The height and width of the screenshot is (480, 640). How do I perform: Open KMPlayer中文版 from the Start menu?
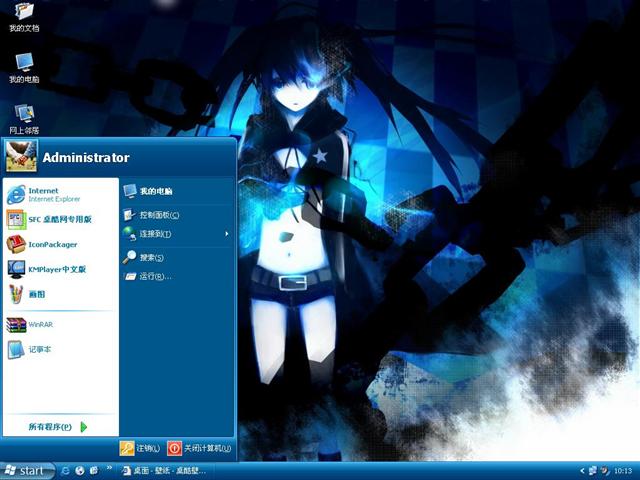tap(55, 269)
